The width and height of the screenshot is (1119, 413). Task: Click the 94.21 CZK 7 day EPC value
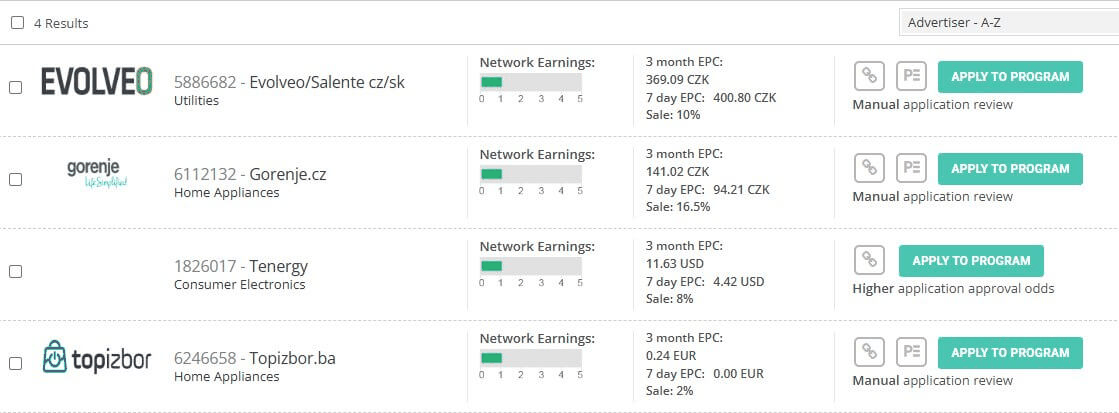741,190
